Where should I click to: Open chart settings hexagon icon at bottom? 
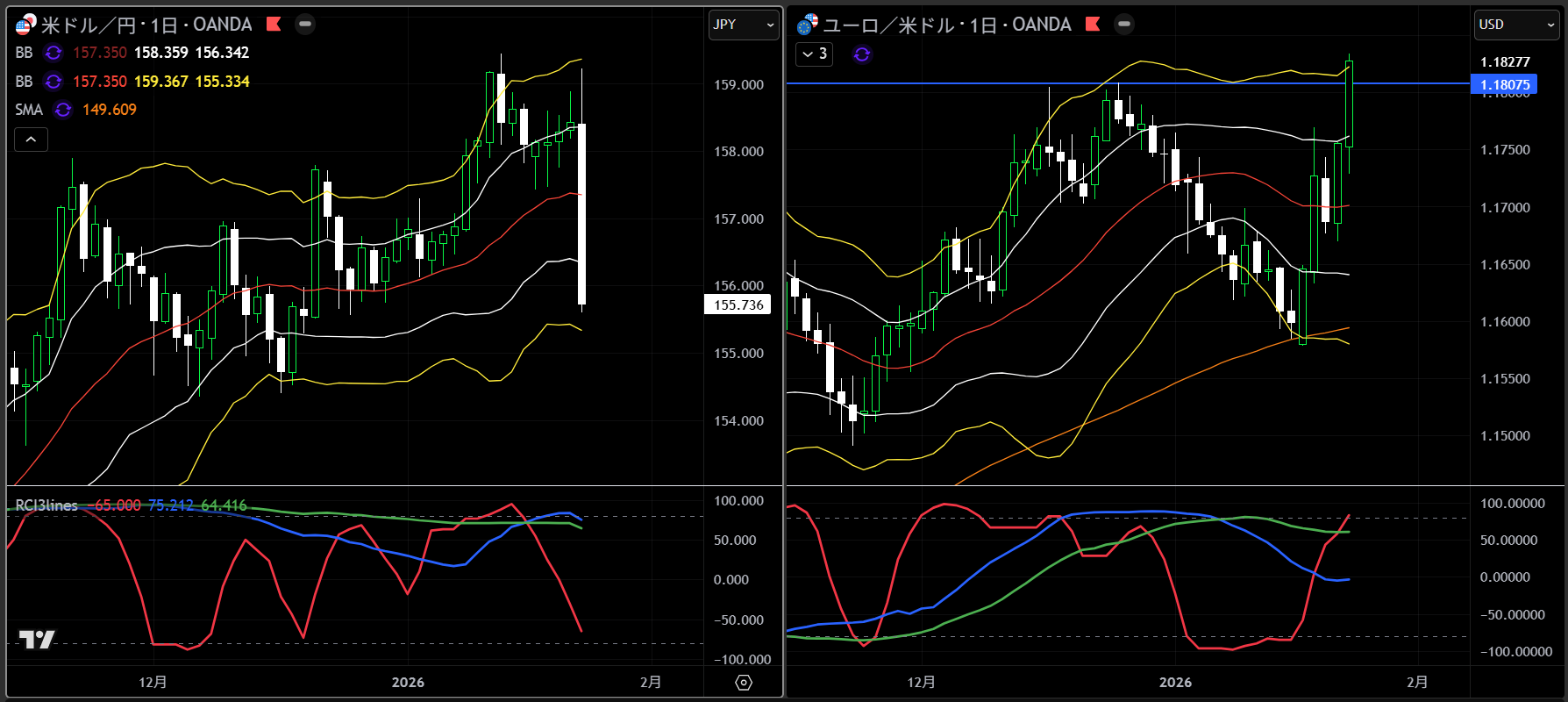744,683
